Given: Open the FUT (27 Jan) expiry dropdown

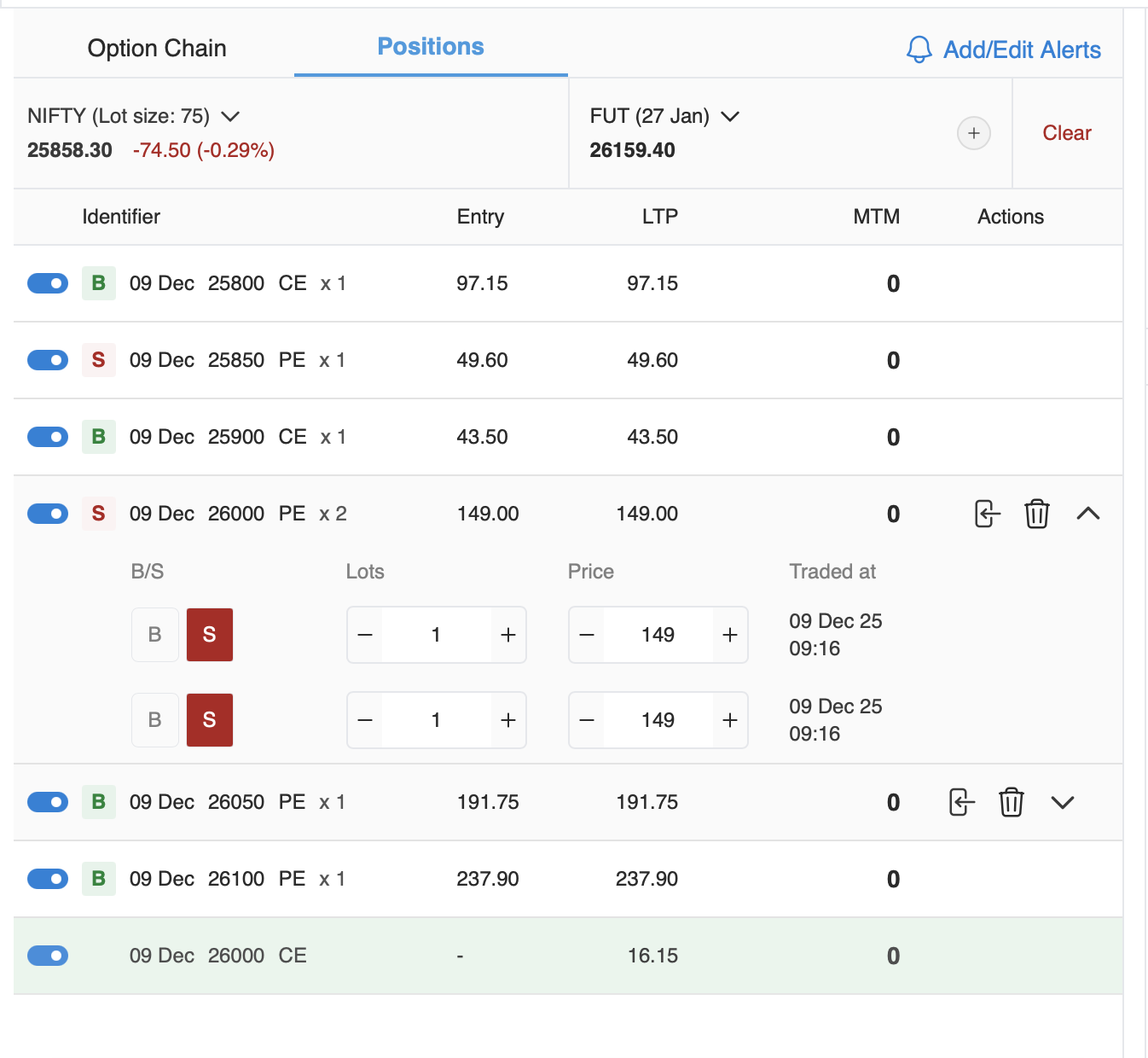Looking at the screenshot, I should coord(729,116).
